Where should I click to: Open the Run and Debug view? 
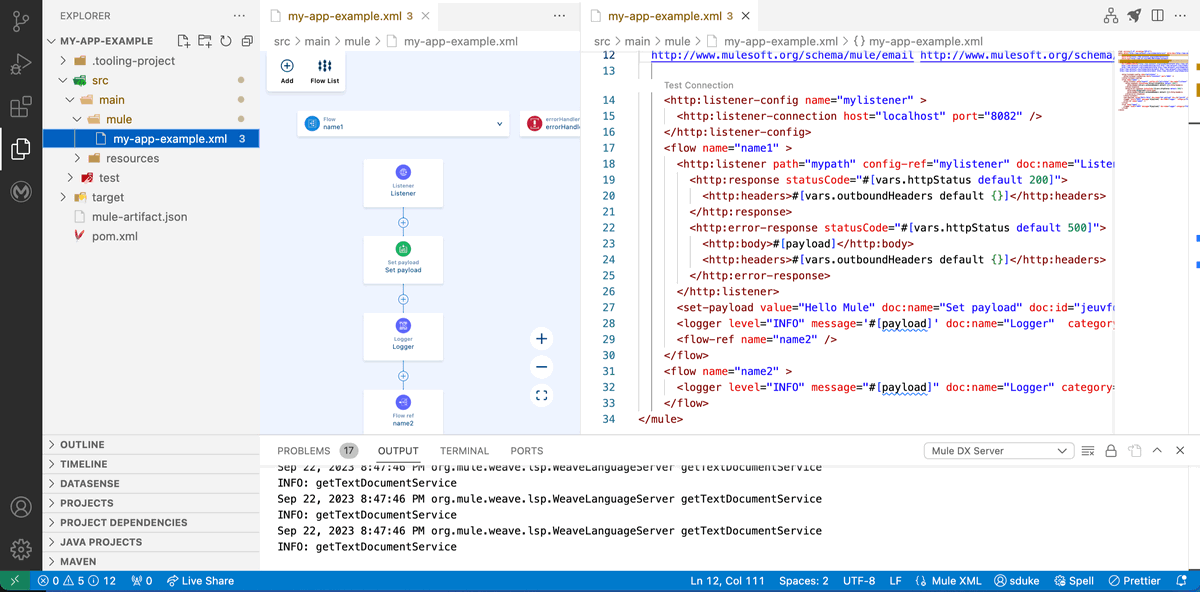[x=21, y=64]
